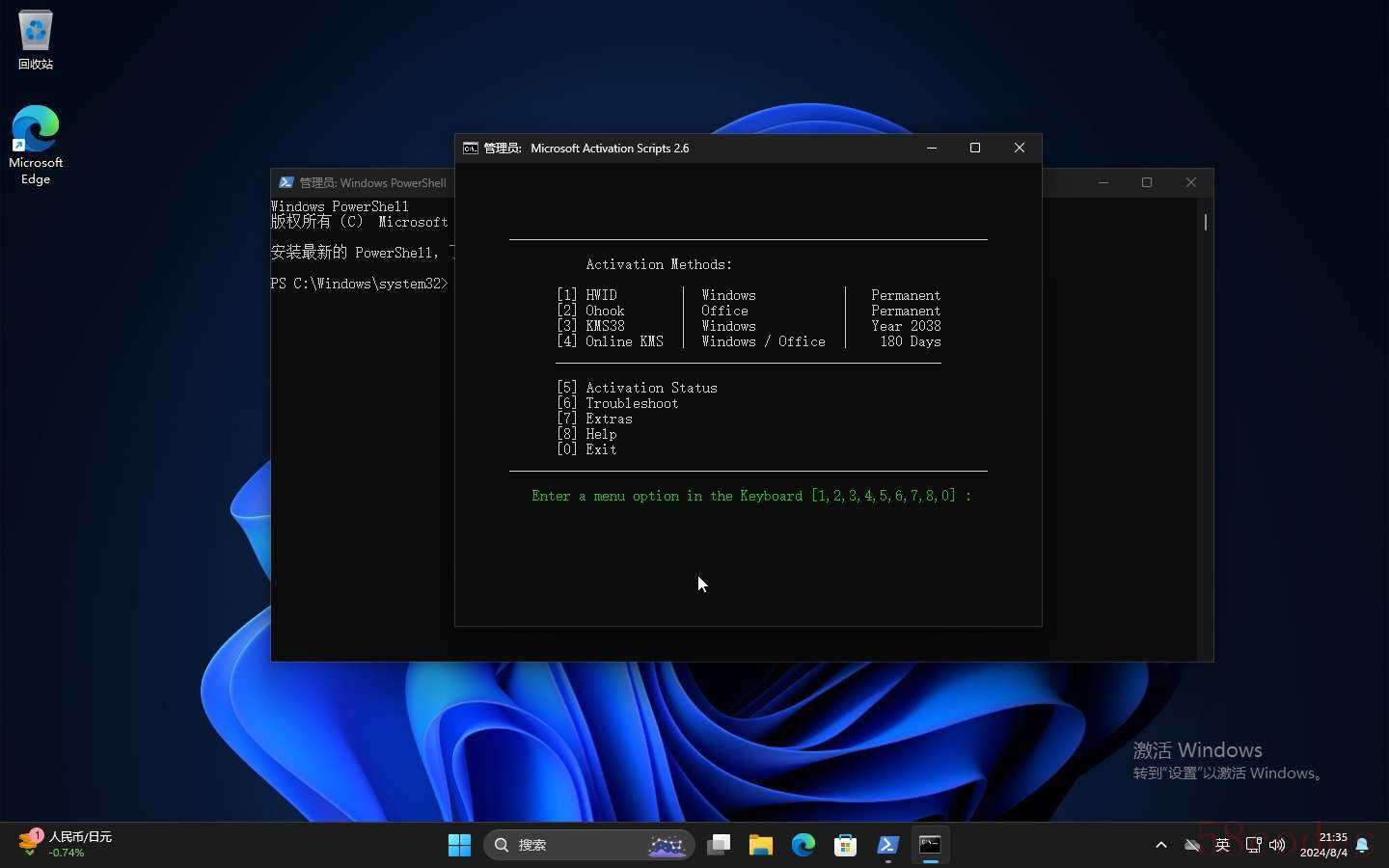Image resolution: width=1389 pixels, height=868 pixels.
Task: Click the '[7] Extras' line
Action: click(594, 419)
